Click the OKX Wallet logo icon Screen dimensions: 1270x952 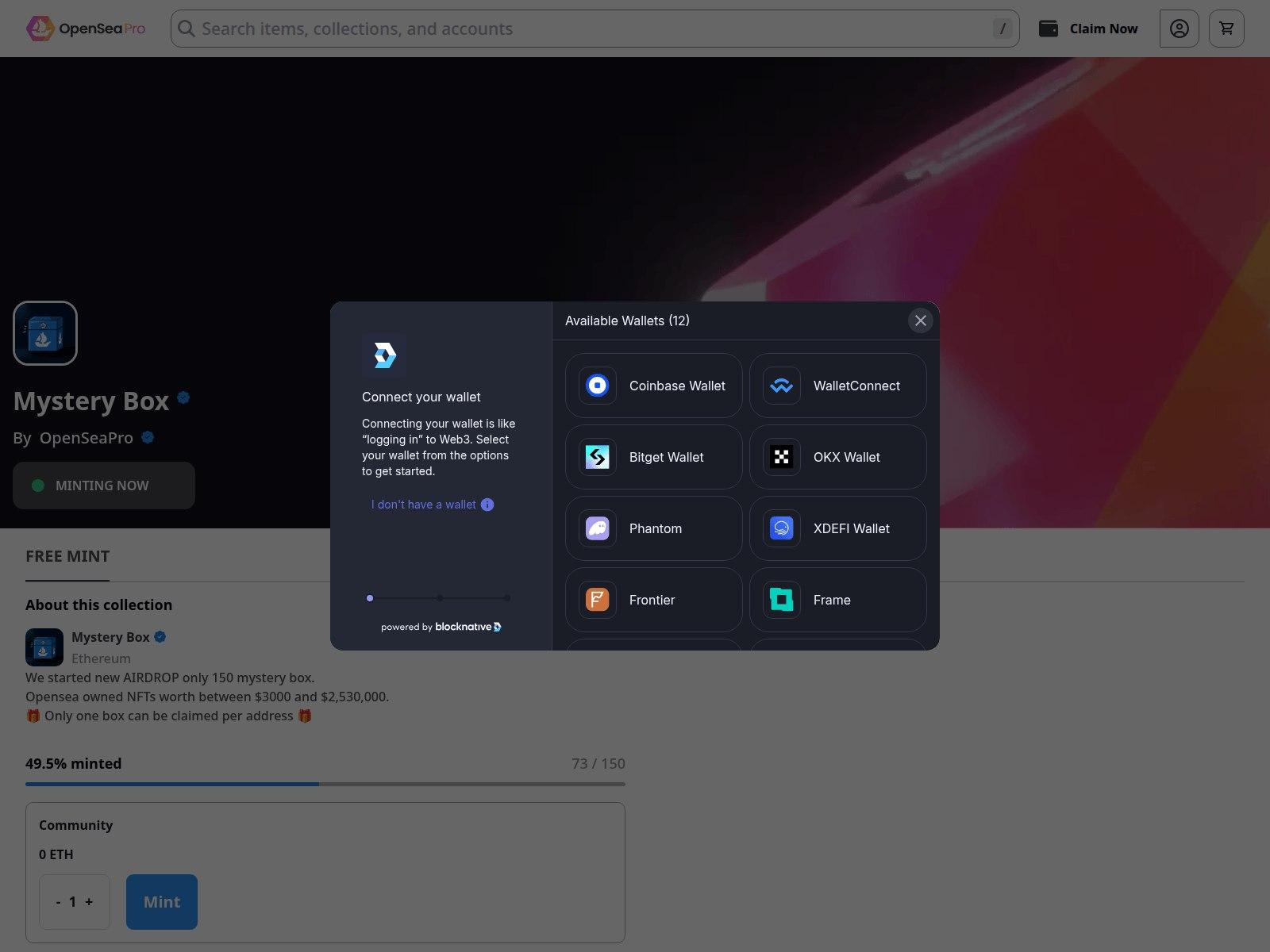[782, 457]
